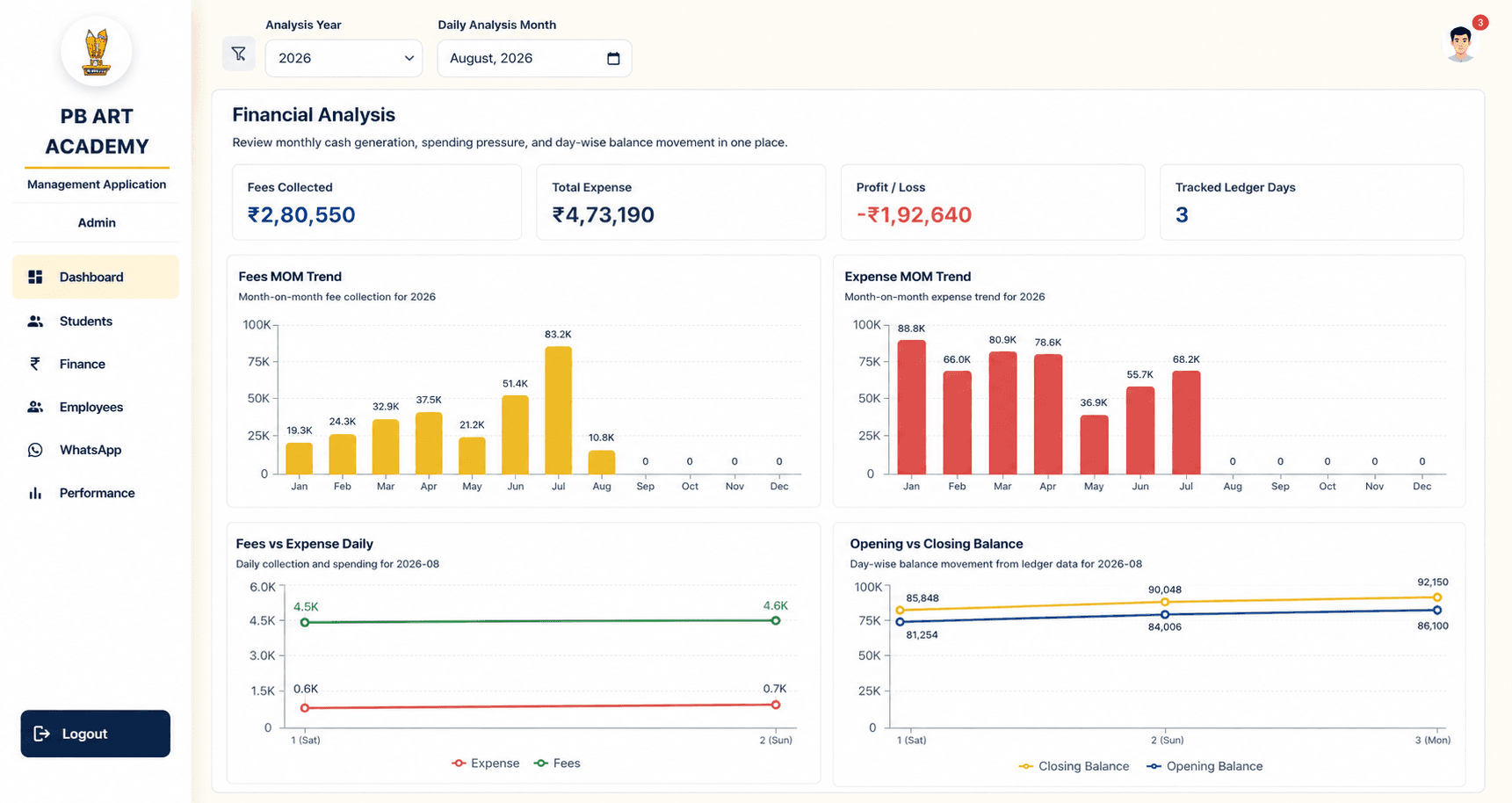Click the opening balance point 81,254
The image size is (1512, 803).
click(900, 622)
